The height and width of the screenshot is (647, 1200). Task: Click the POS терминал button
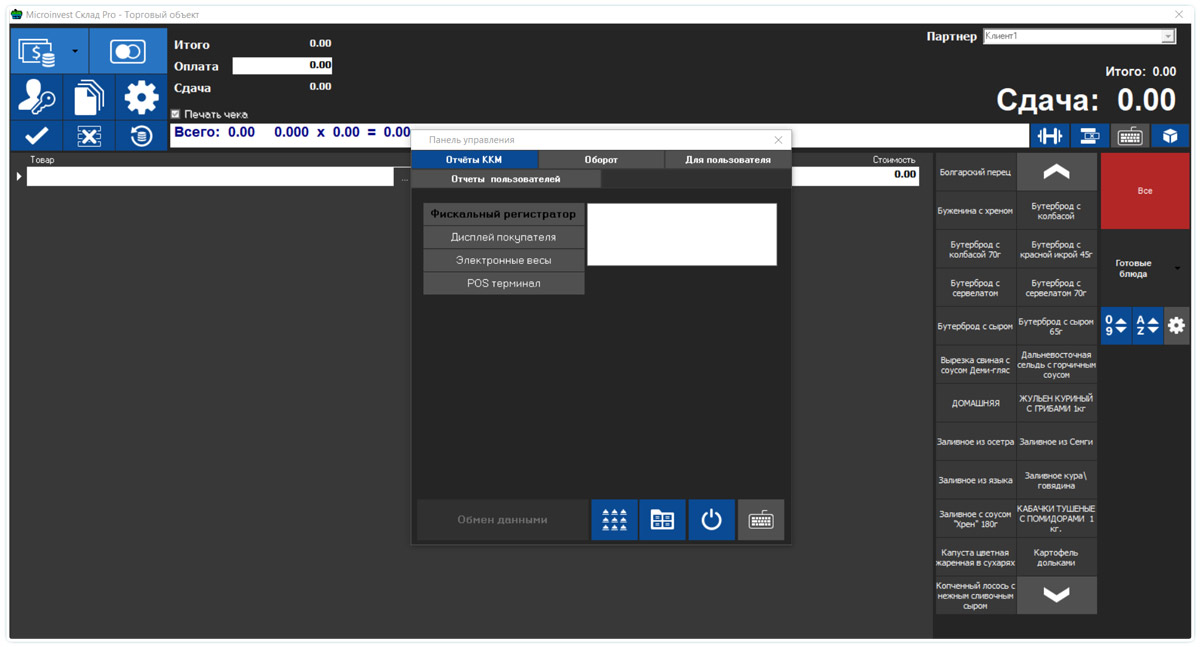pyautogui.click(x=503, y=283)
